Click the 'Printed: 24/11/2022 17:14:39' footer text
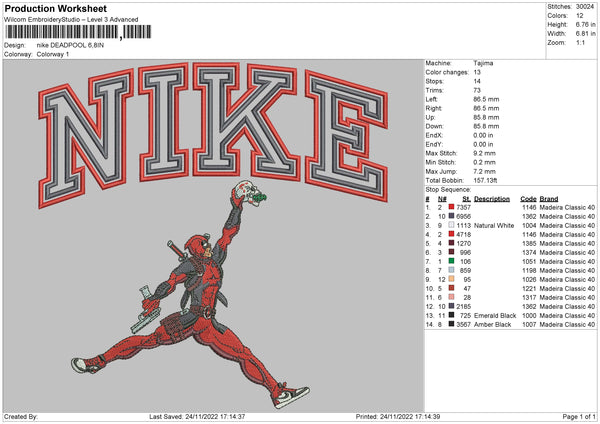The width and height of the screenshot is (600, 424). [398, 416]
